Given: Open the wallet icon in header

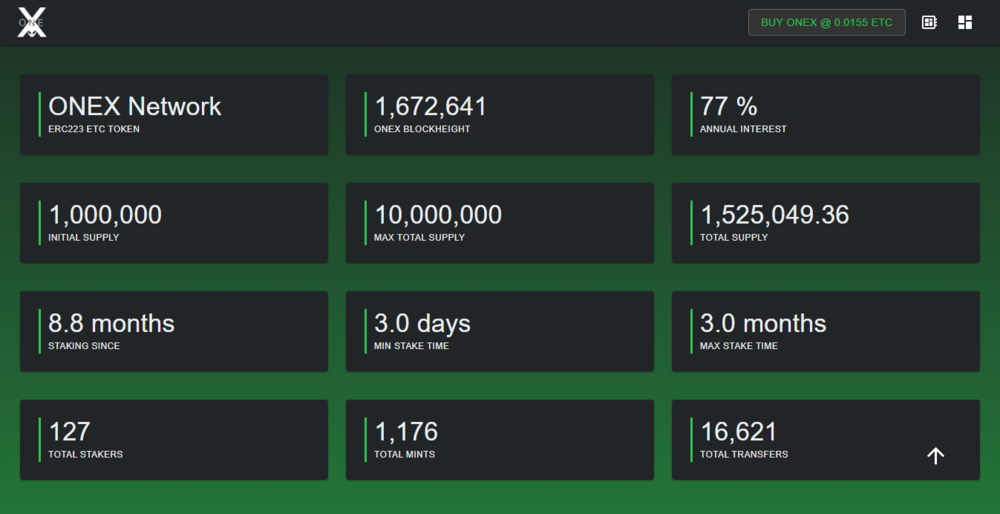Looking at the screenshot, I should [929, 22].
